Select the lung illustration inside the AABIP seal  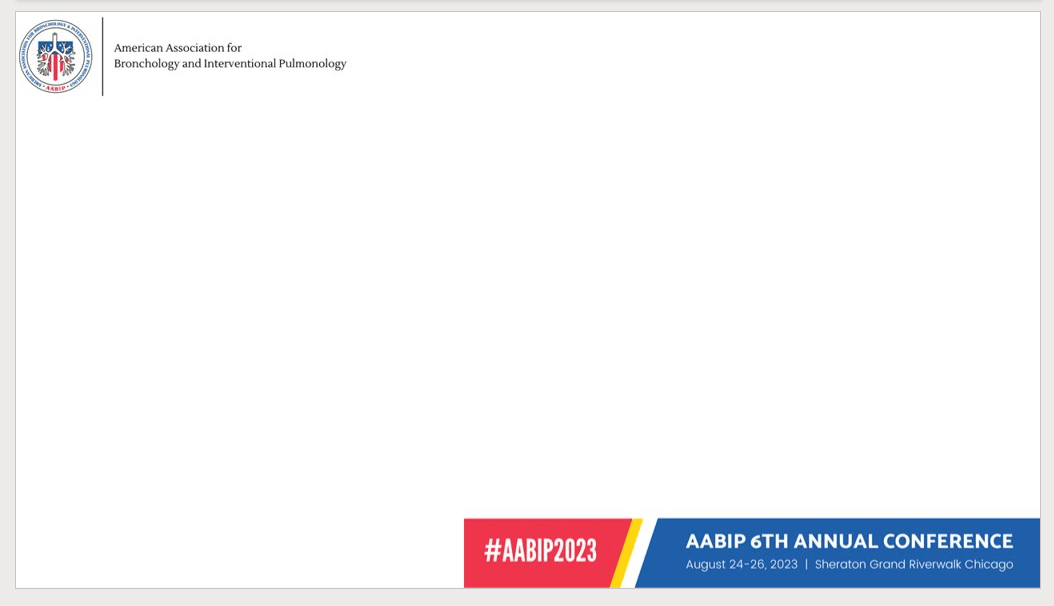[55, 54]
